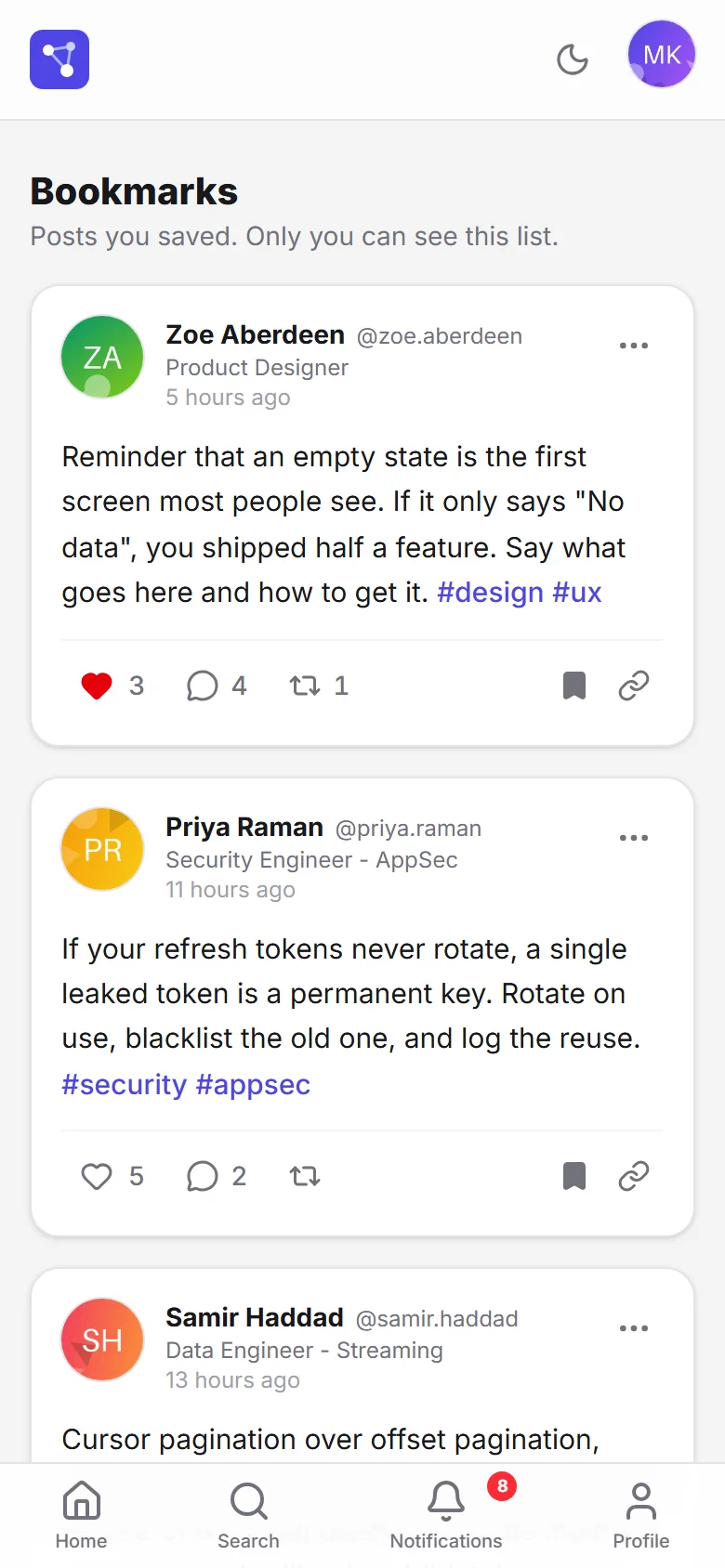The image size is (725, 1568).
Task: Repost Priya Raman's post
Action: point(305,1176)
